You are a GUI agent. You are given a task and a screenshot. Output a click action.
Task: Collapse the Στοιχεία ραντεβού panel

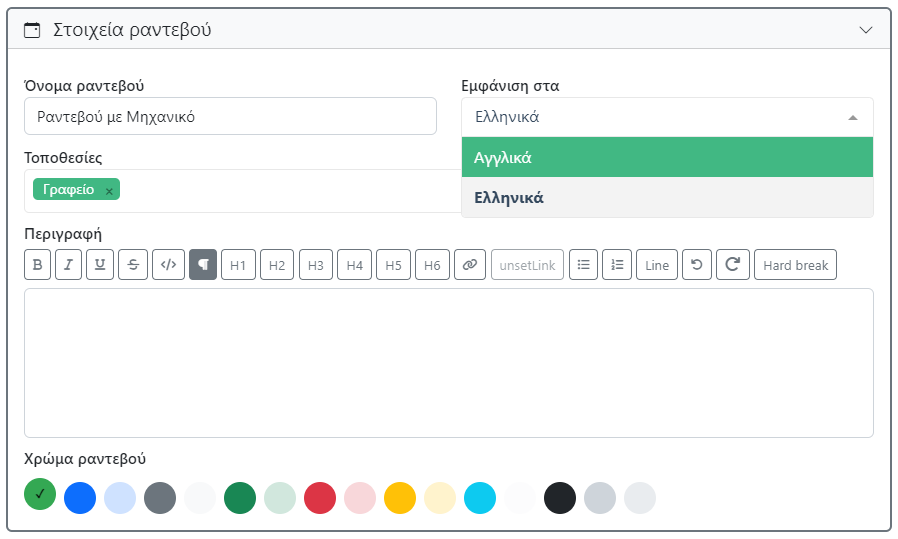[x=866, y=30]
